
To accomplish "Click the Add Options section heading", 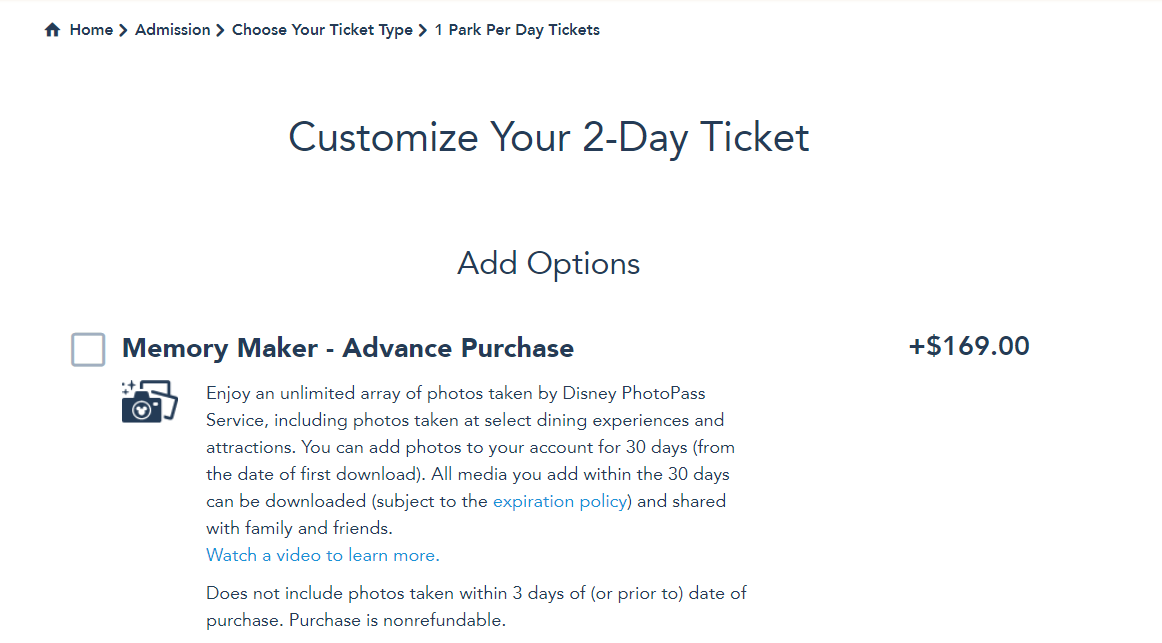I will click(548, 264).
